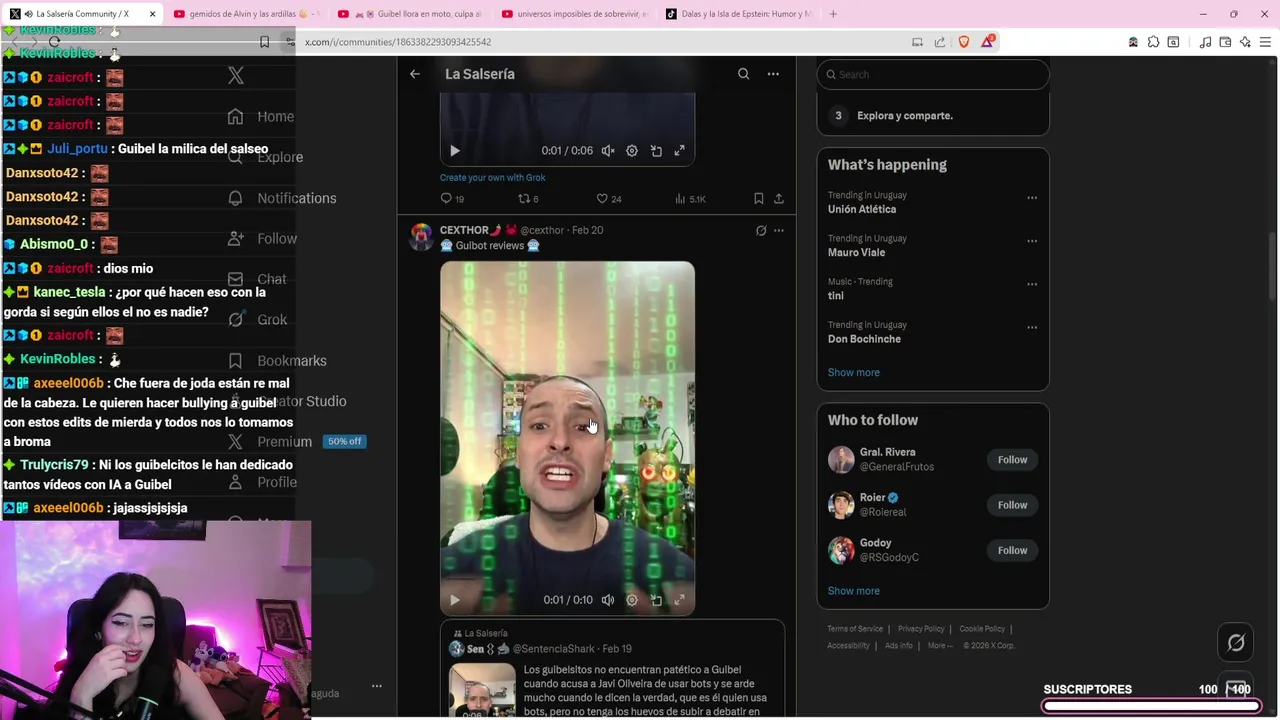Switch to 'gemidos de Alvin y las ardillas' tab
The width and height of the screenshot is (1280, 720).
(x=246, y=14)
